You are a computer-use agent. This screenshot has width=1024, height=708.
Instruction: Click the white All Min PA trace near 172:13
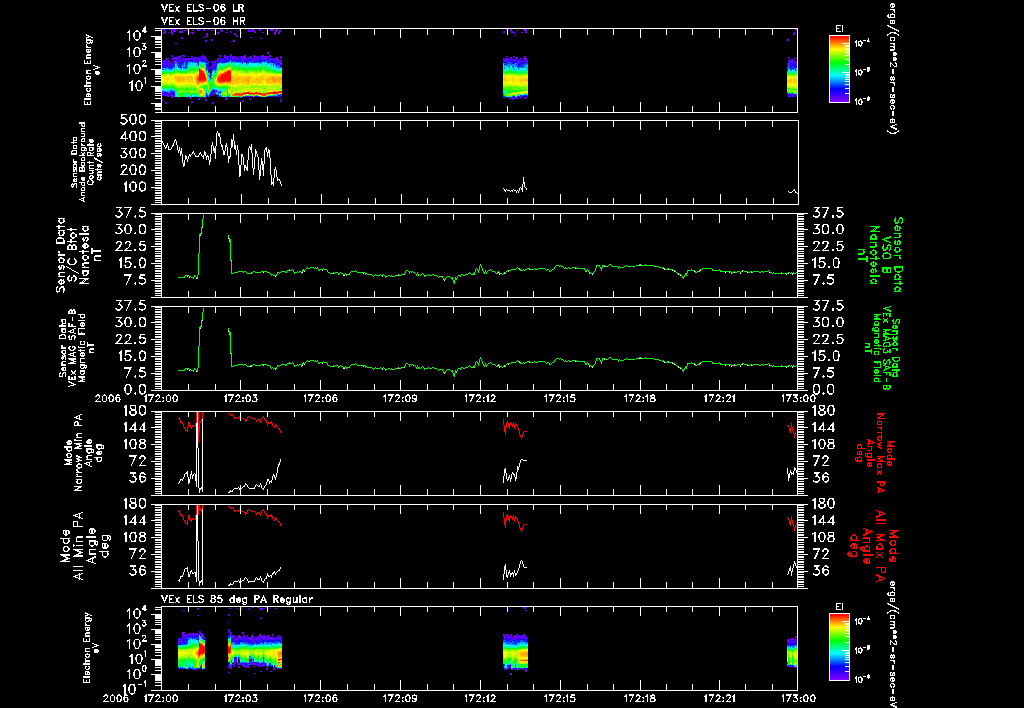[x=515, y=570]
